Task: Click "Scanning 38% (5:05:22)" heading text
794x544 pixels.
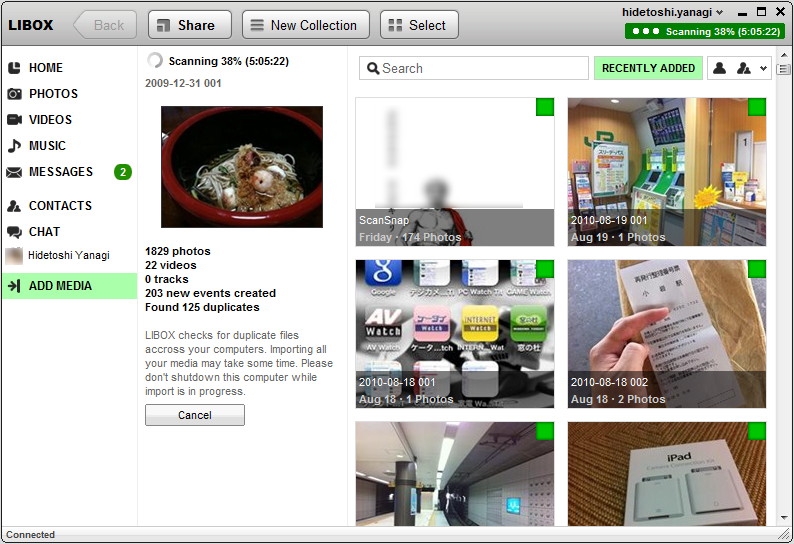Action: (229, 61)
